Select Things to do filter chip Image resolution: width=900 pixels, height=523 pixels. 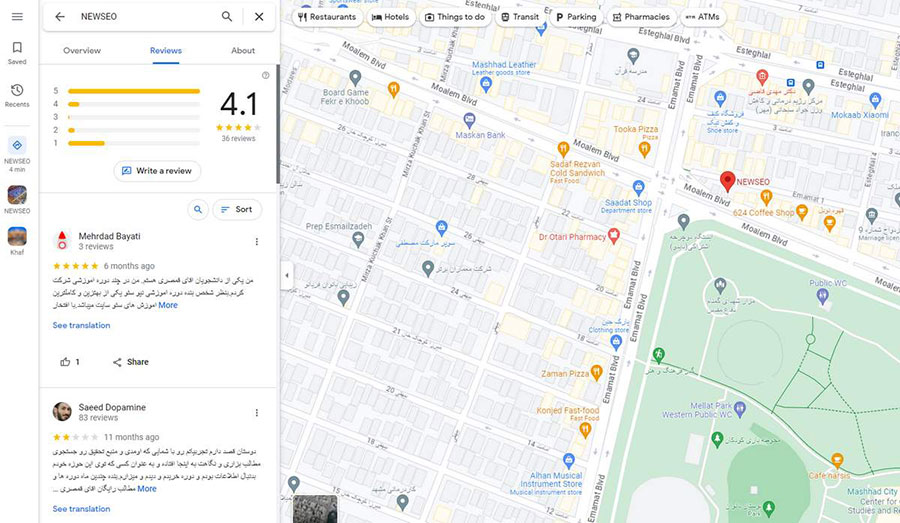(x=455, y=17)
